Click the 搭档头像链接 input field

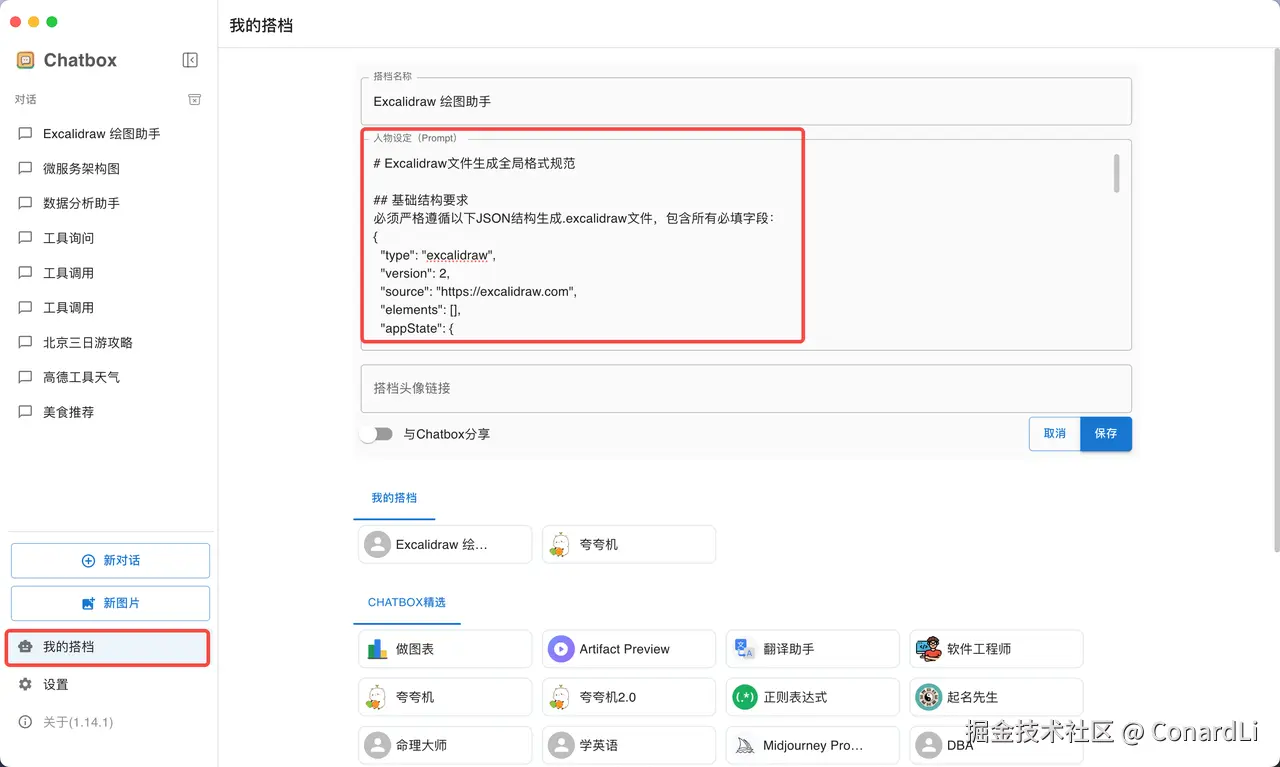(x=746, y=388)
